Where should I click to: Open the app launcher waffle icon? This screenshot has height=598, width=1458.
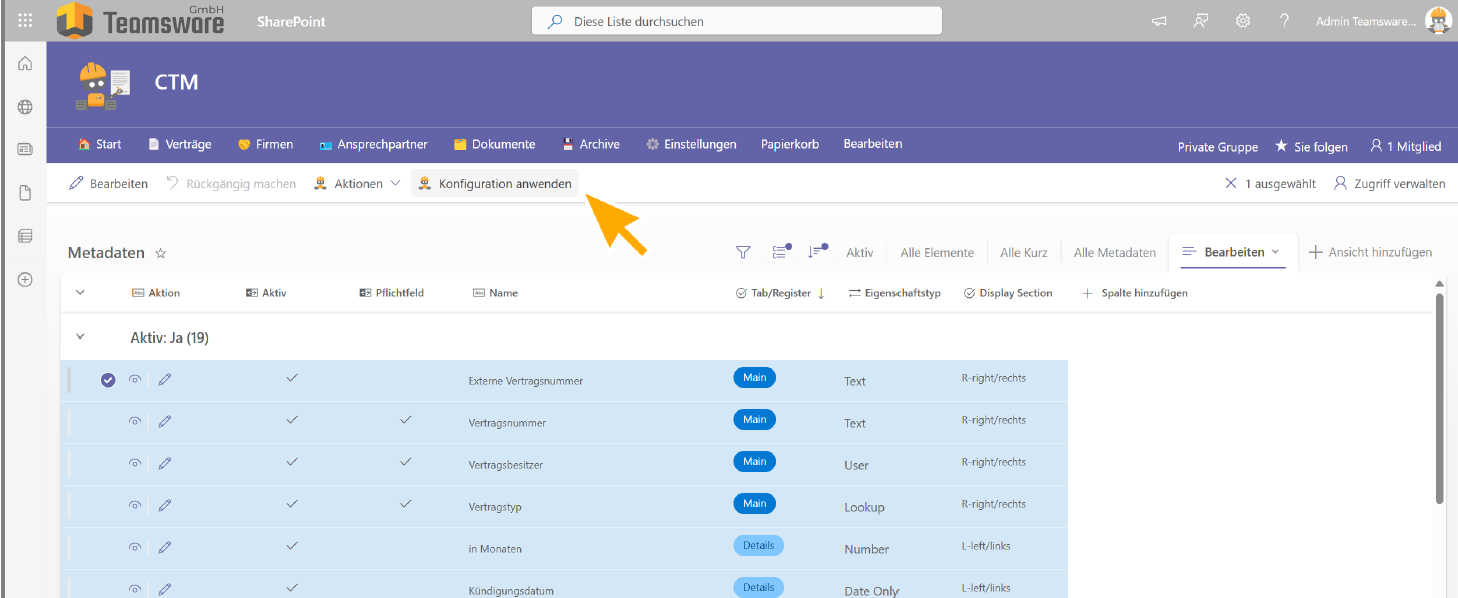coord(25,20)
